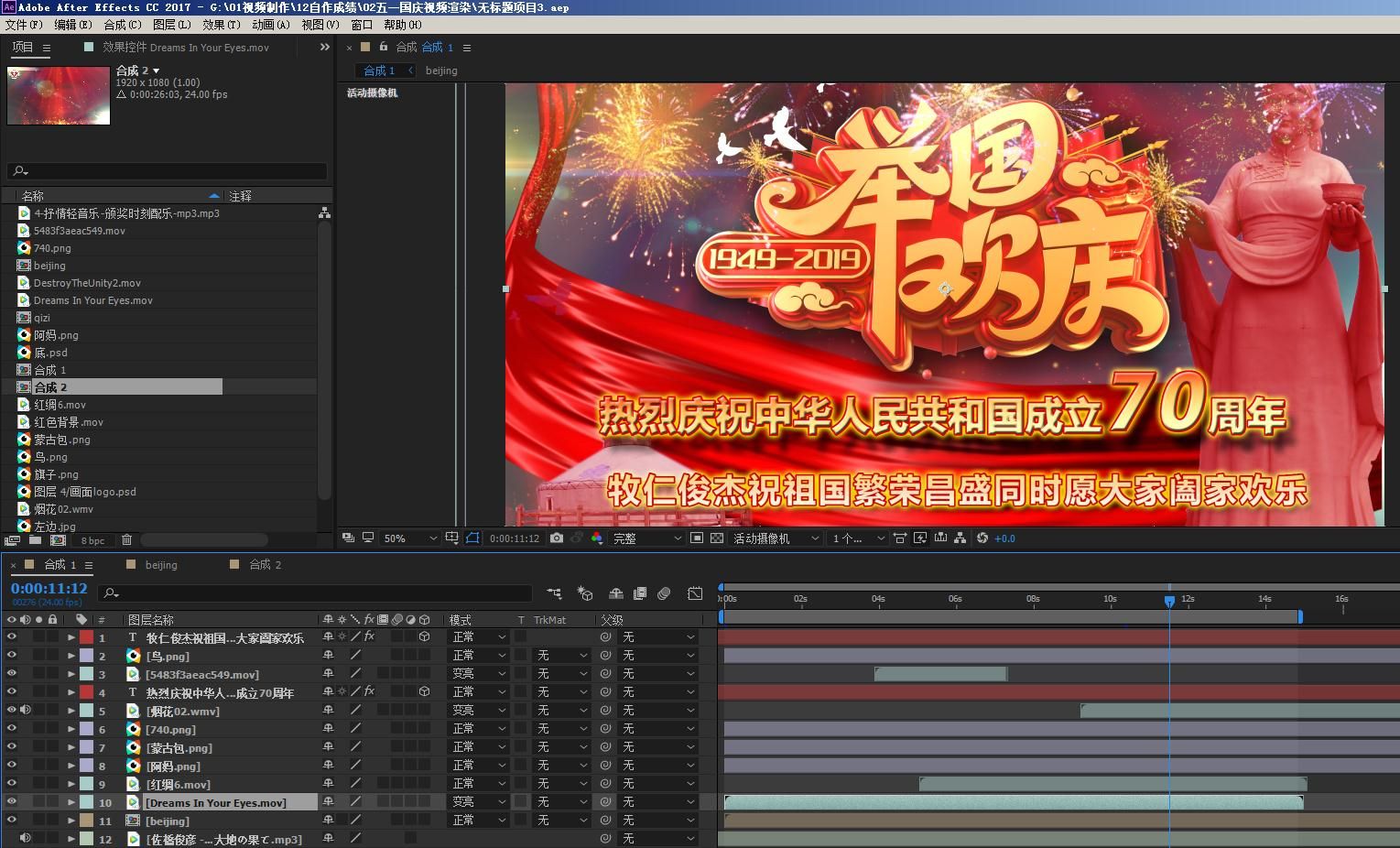Toggle Frame Blending for the composition
This screenshot has width=1400, height=848.
tap(640, 593)
